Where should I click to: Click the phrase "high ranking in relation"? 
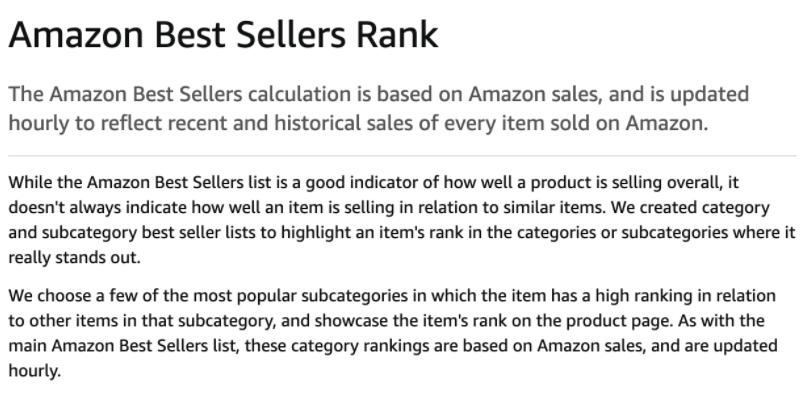(x=685, y=296)
